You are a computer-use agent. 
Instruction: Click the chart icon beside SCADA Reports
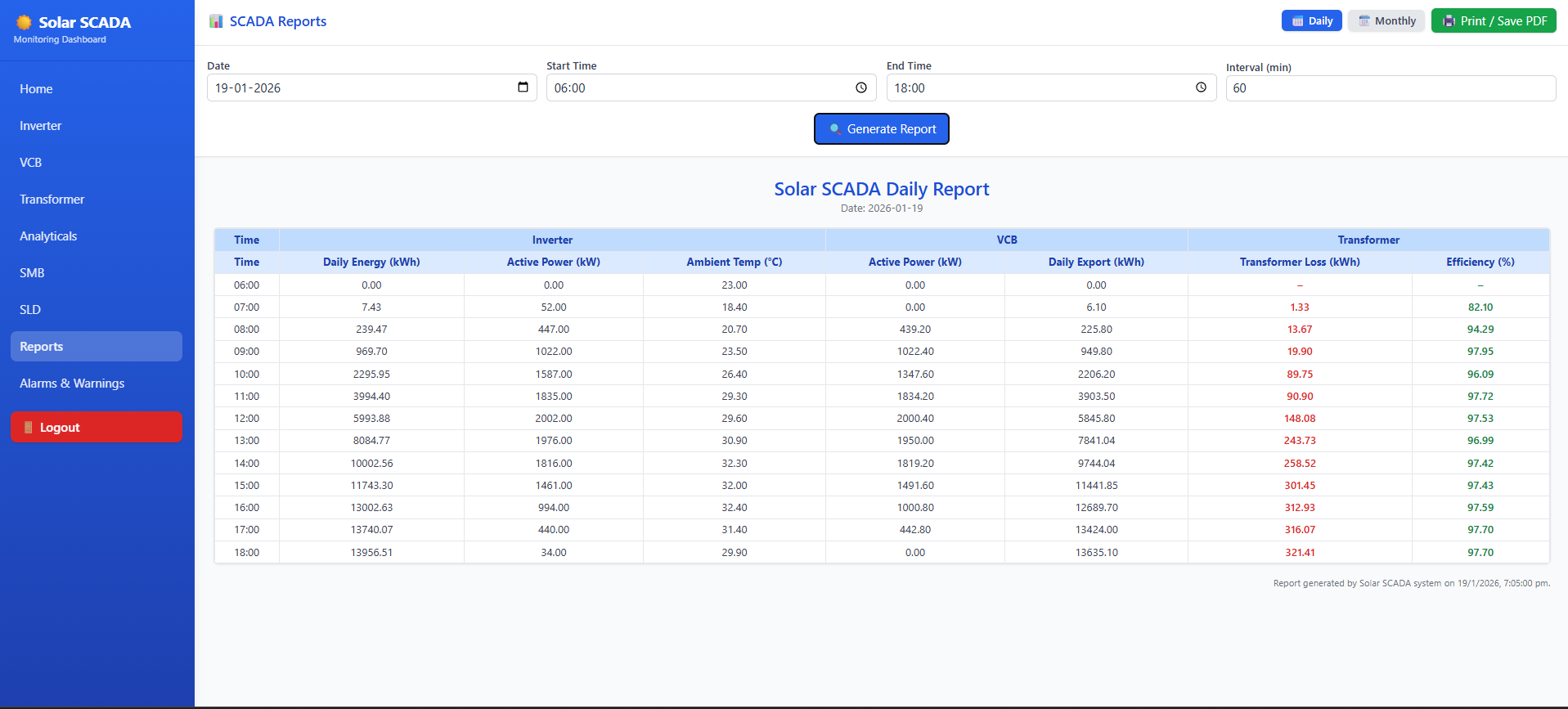[x=216, y=21]
